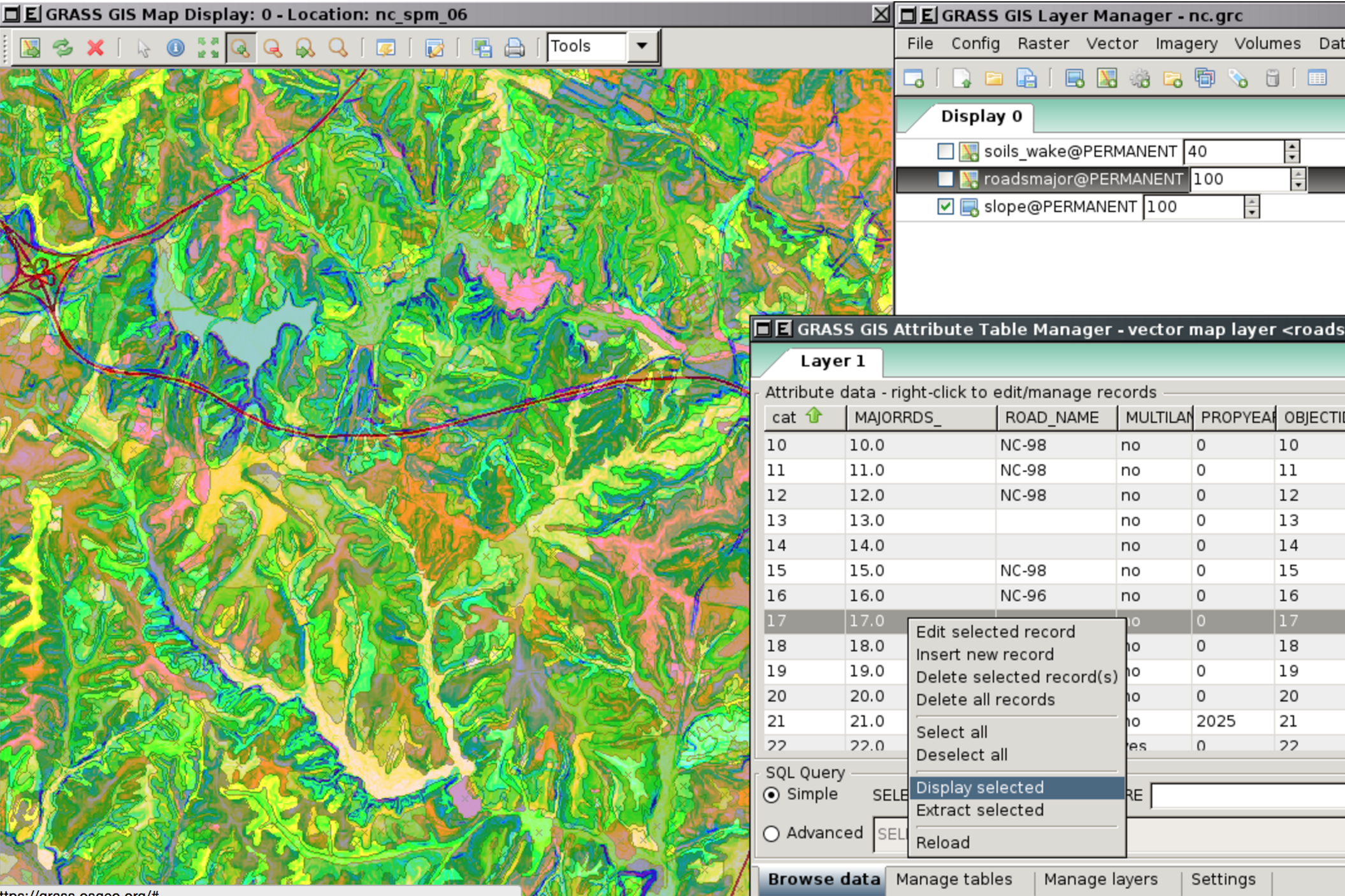Switch to the Manage tables tab

pyautogui.click(x=954, y=879)
